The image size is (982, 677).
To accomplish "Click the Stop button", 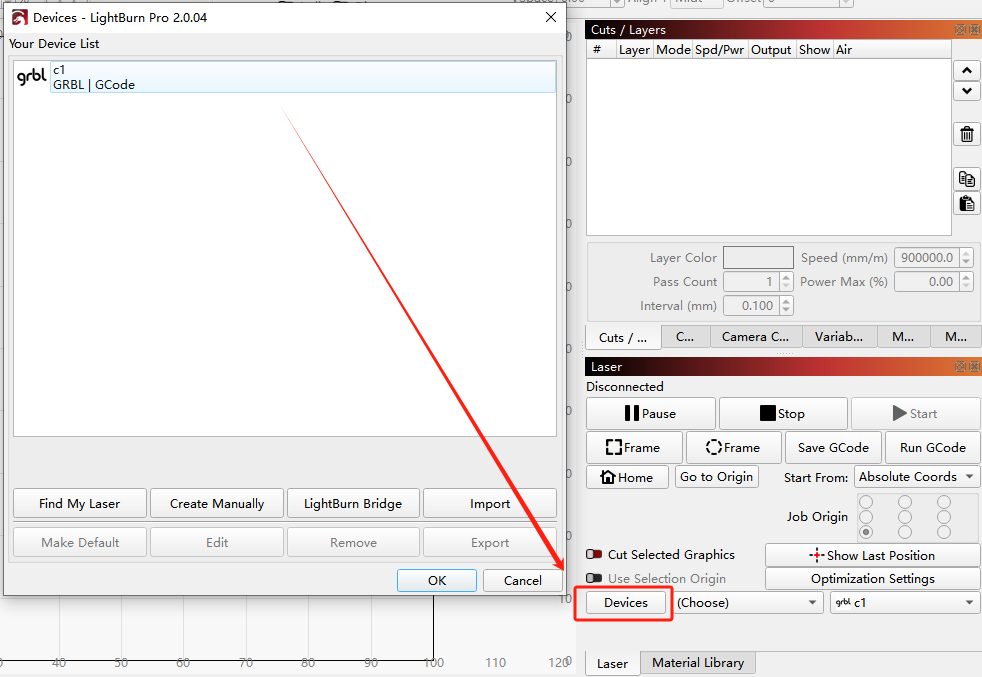I will pos(783,413).
